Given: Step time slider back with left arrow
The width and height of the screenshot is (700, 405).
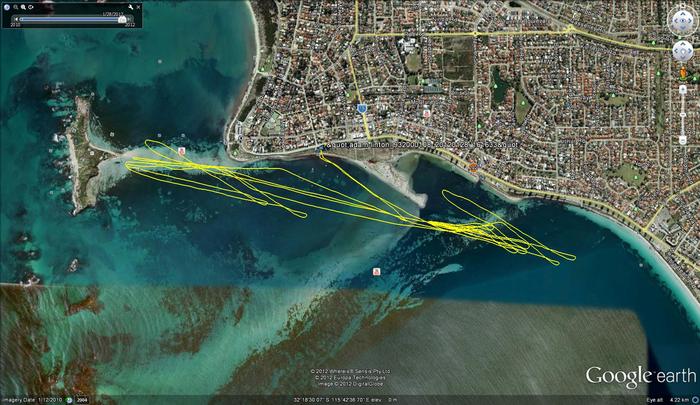Looking at the screenshot, I should pyautogui.click(x=13, y=18).
